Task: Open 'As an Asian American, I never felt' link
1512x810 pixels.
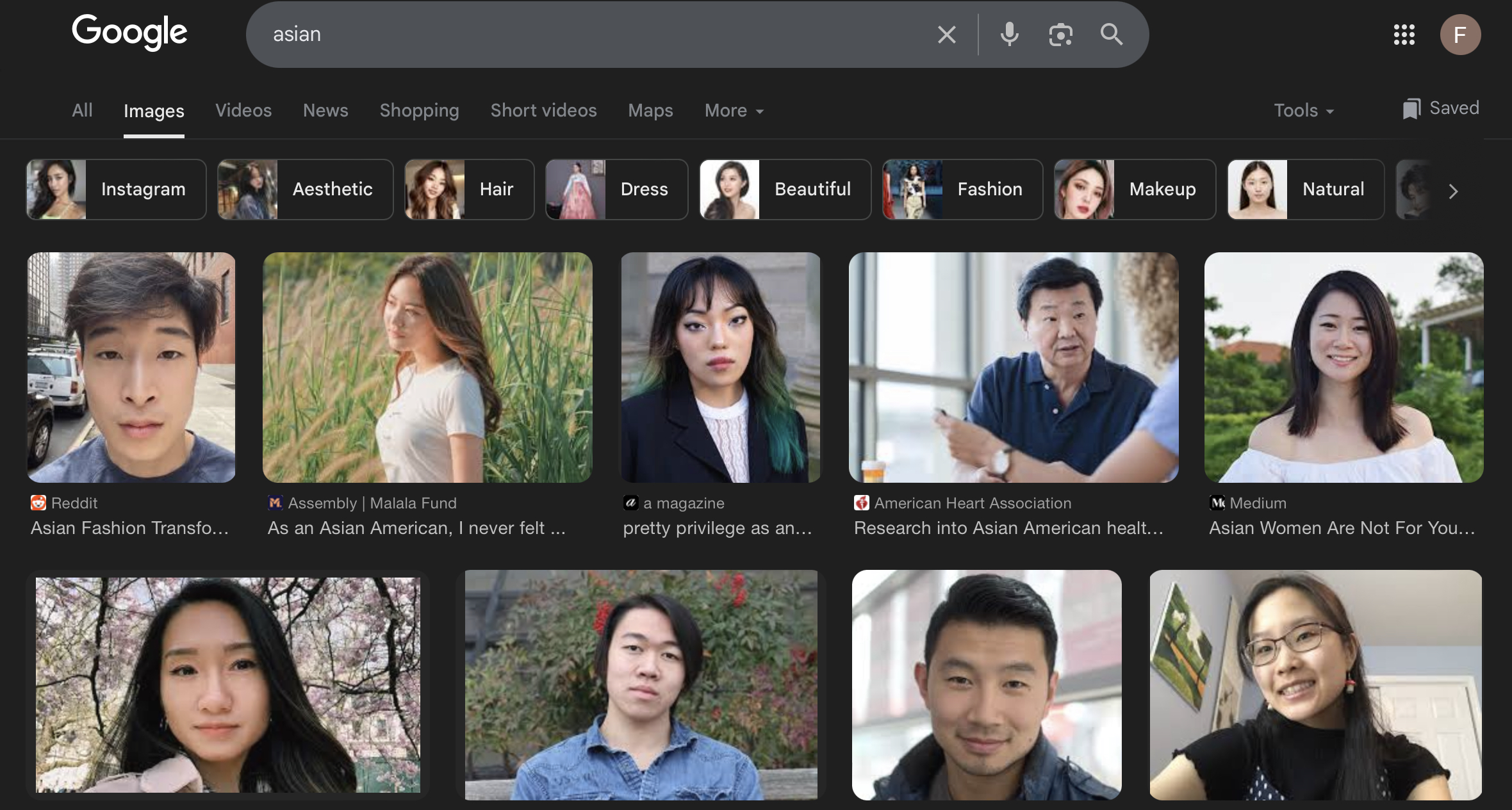Action: (x=416, y=528)
